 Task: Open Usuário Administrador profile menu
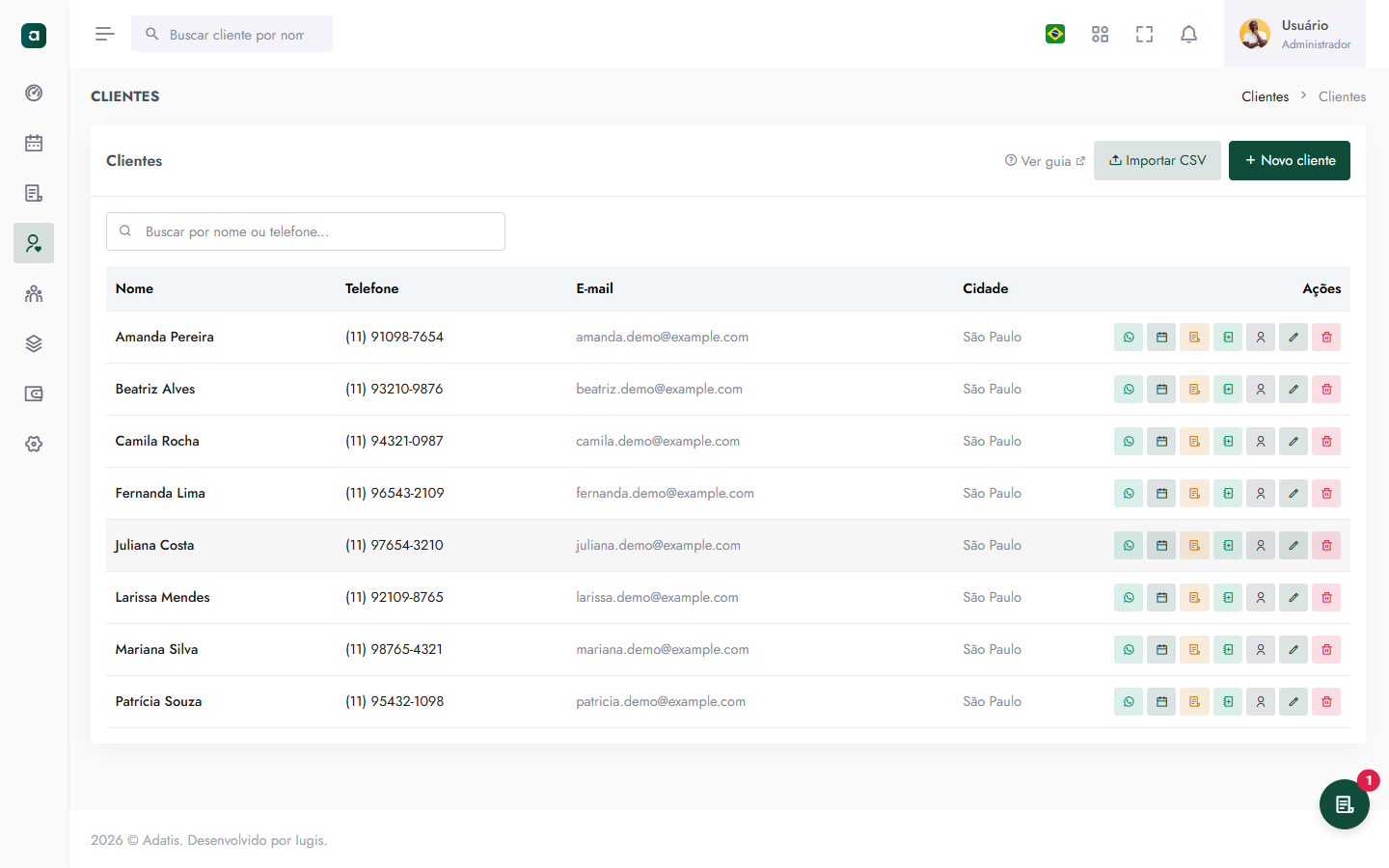click(1294, 34)
